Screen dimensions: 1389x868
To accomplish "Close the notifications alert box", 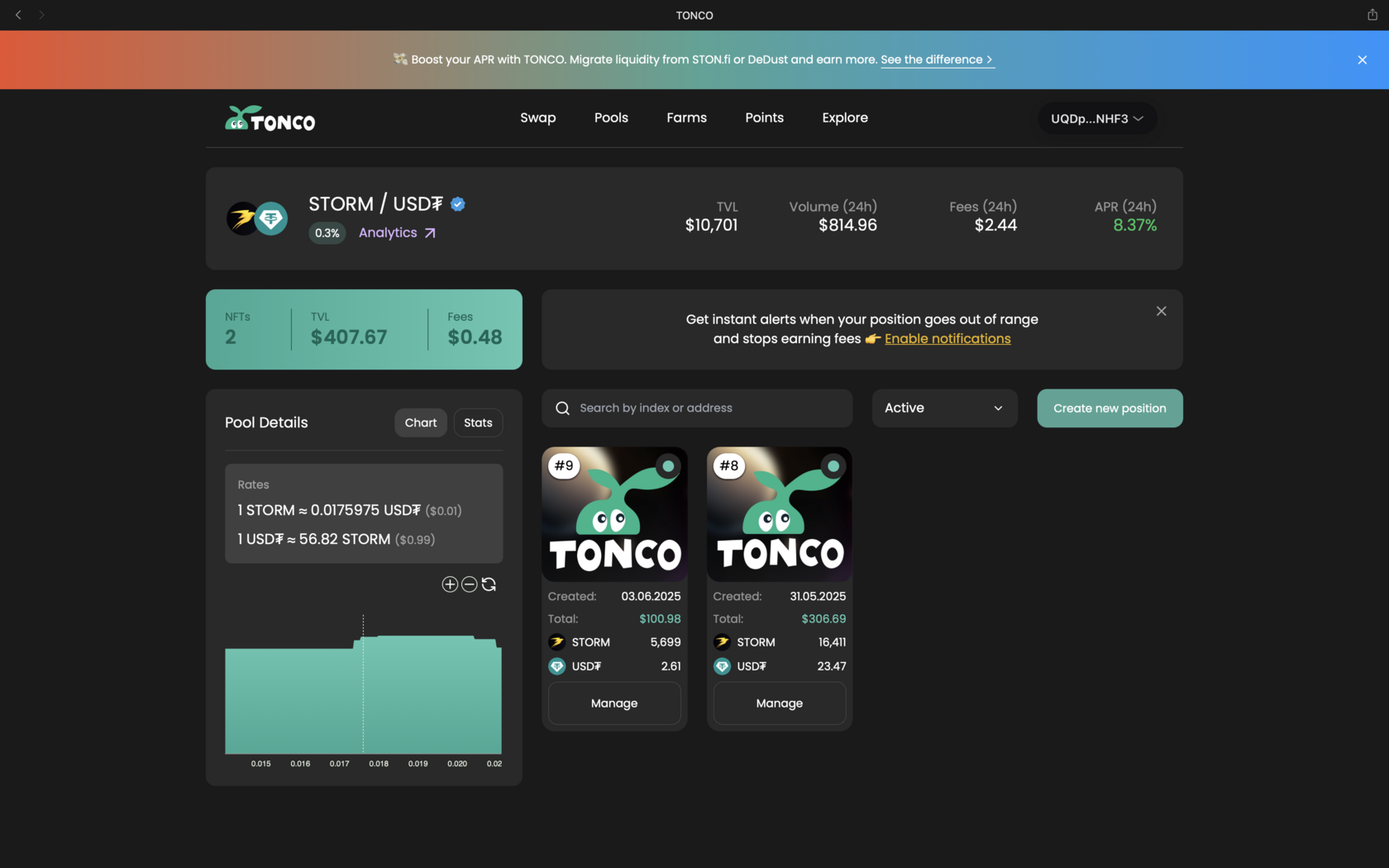I will pos(1162,311).
